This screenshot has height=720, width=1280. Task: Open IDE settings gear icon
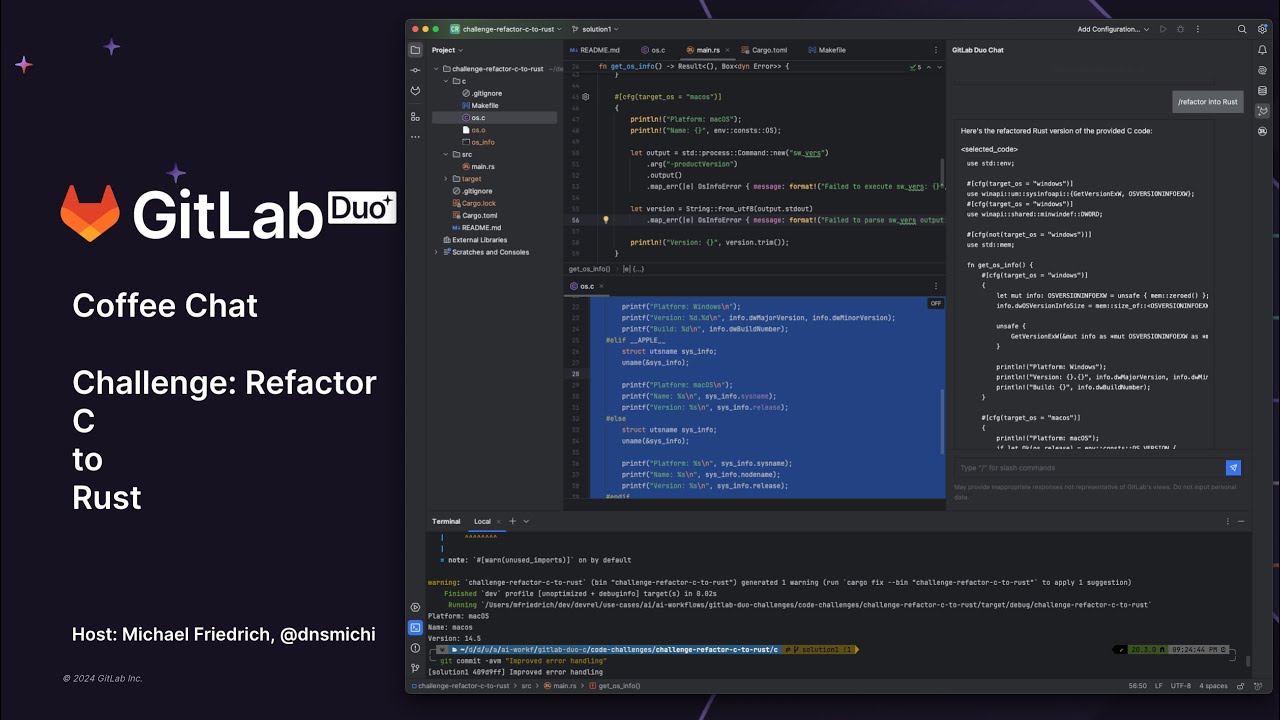pyautogui.click(x=1263, y=29)
